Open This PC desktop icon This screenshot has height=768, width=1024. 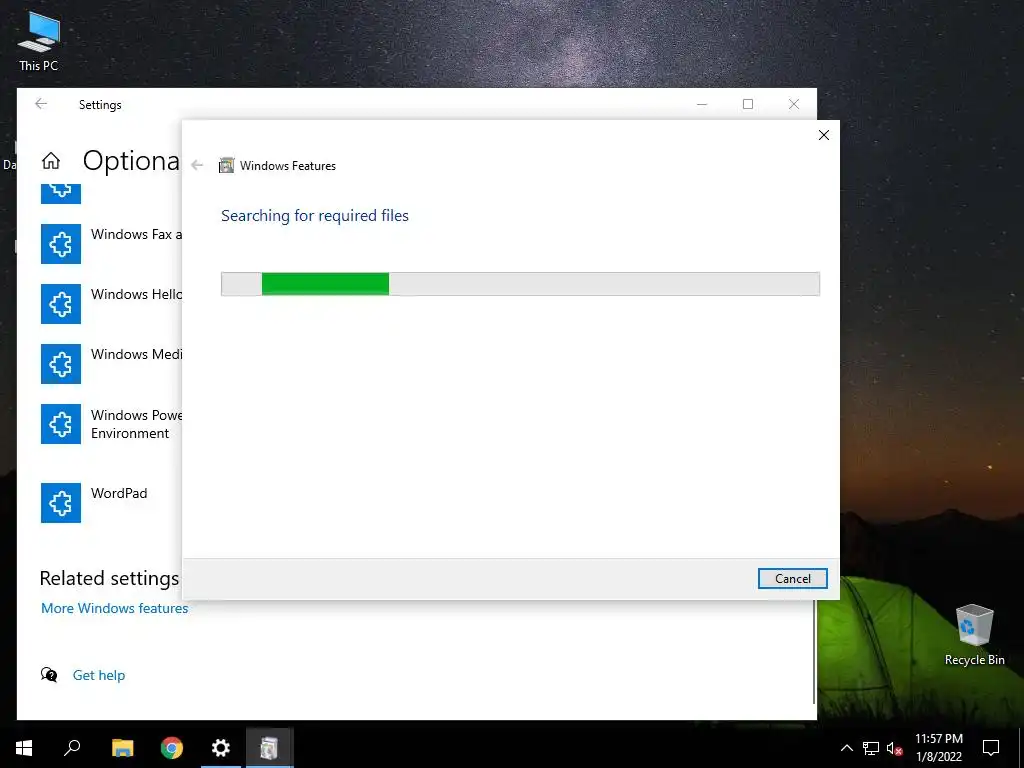[x=39, y=42]
